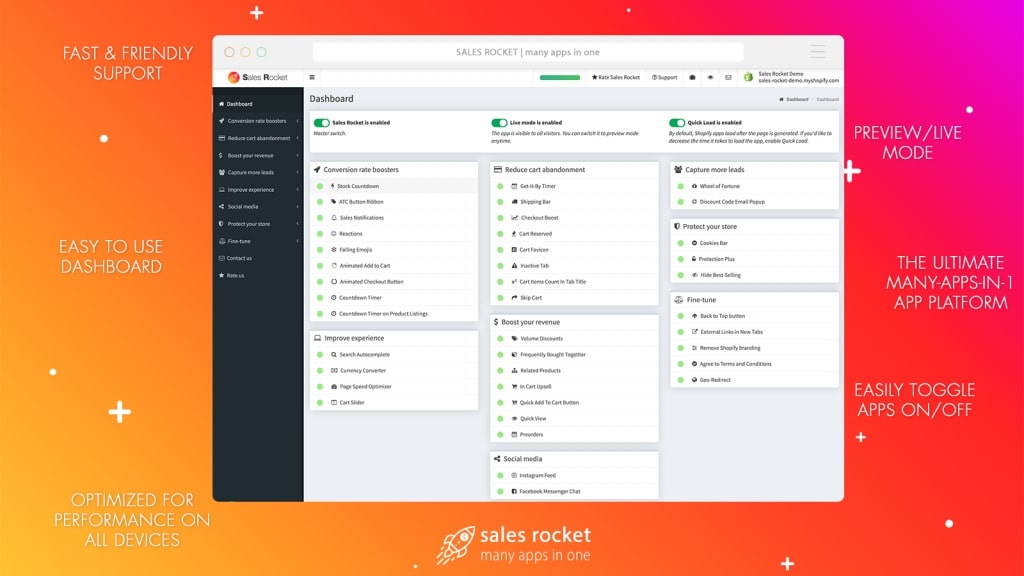
Task: Open the Geo-Redirect app
Action: coord(715,380)
